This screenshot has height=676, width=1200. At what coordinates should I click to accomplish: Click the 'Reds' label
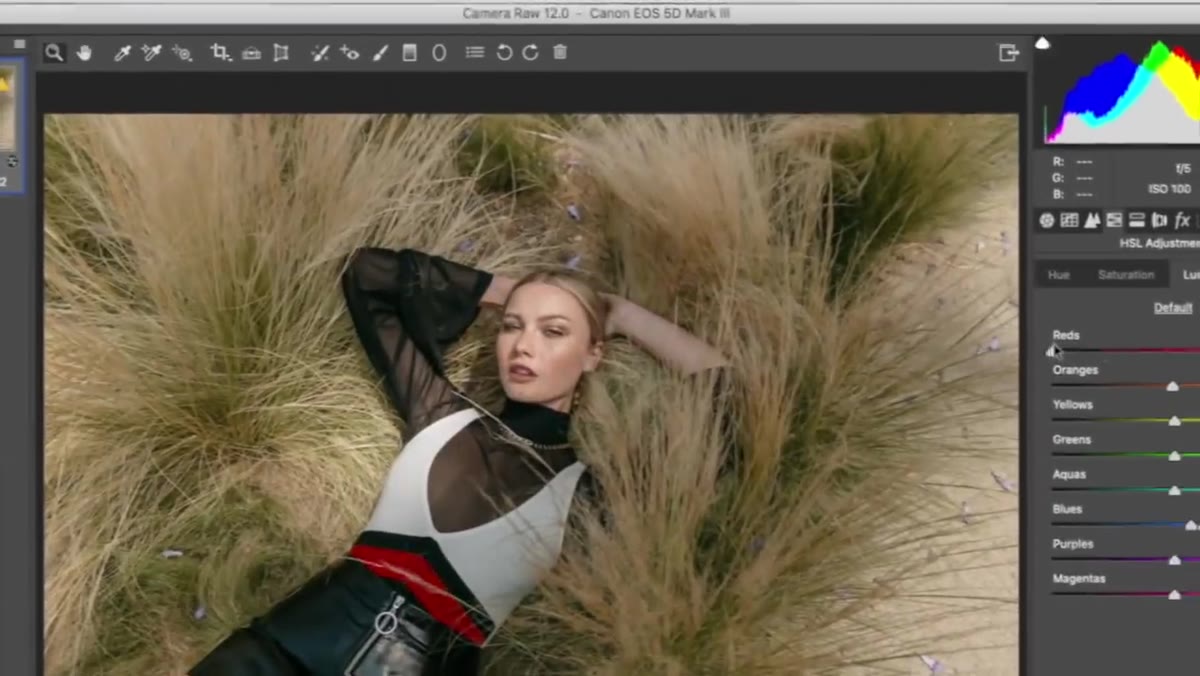(1066, 336)
